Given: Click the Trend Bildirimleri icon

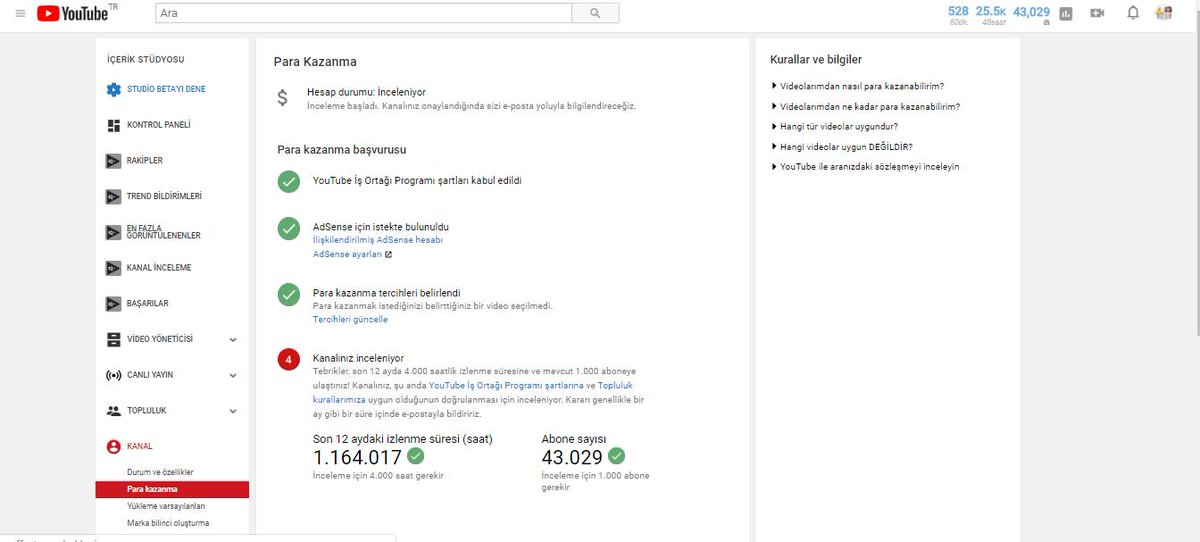Looking at the screenshot, I should [113, 196].
